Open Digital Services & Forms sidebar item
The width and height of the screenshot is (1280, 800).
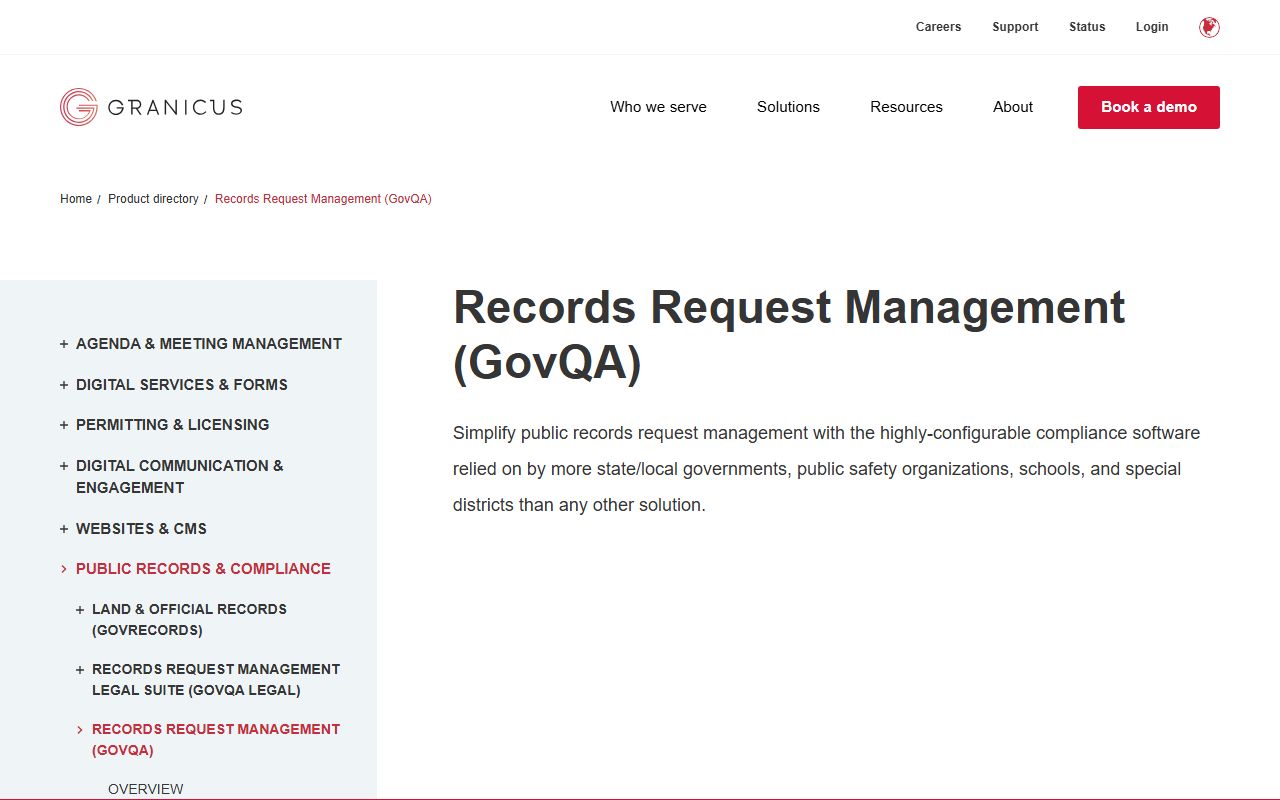[x=182, y=385]
